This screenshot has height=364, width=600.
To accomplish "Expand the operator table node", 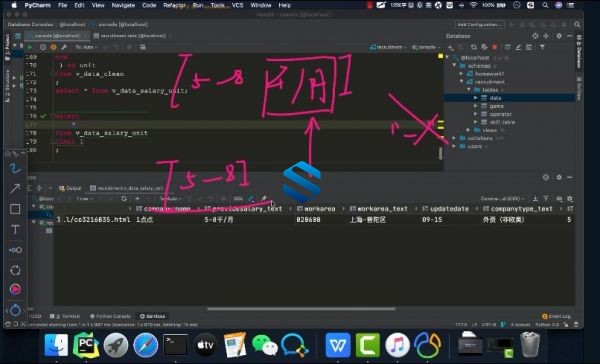I will tap(476, 114).
